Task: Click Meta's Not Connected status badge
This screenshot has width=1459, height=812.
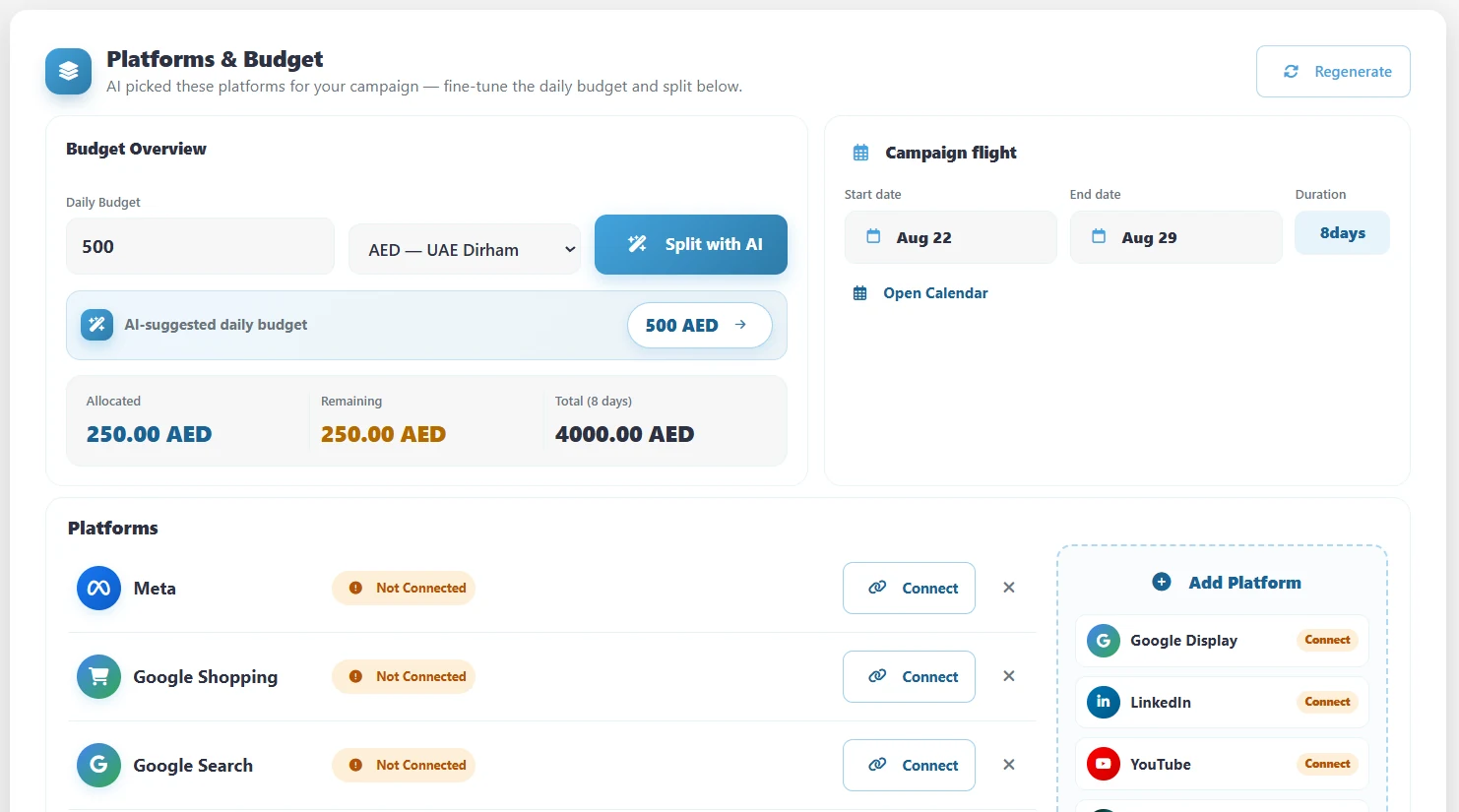Action: [404, 589]
